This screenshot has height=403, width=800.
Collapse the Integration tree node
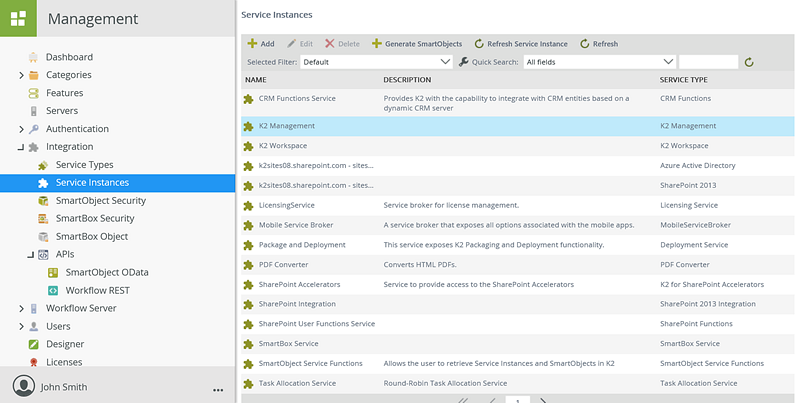(21, 147)
